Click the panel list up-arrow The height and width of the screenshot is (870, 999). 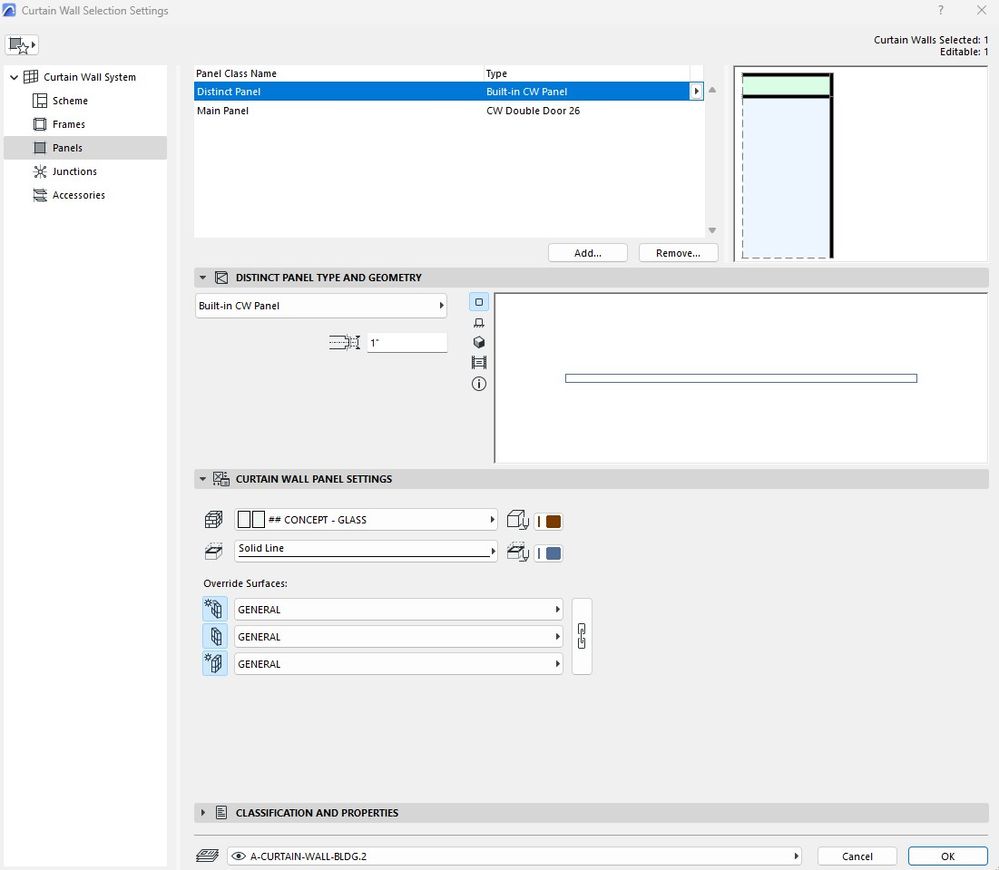pyautogui.click(x=712, y=90)
